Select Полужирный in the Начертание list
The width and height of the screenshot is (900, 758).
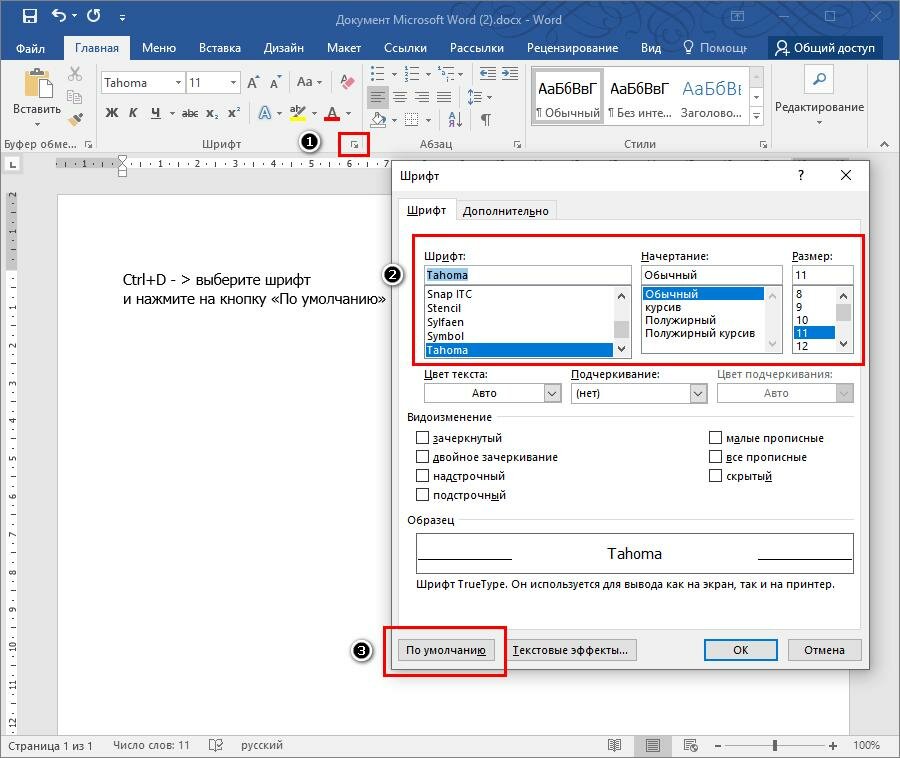point(680,320)
